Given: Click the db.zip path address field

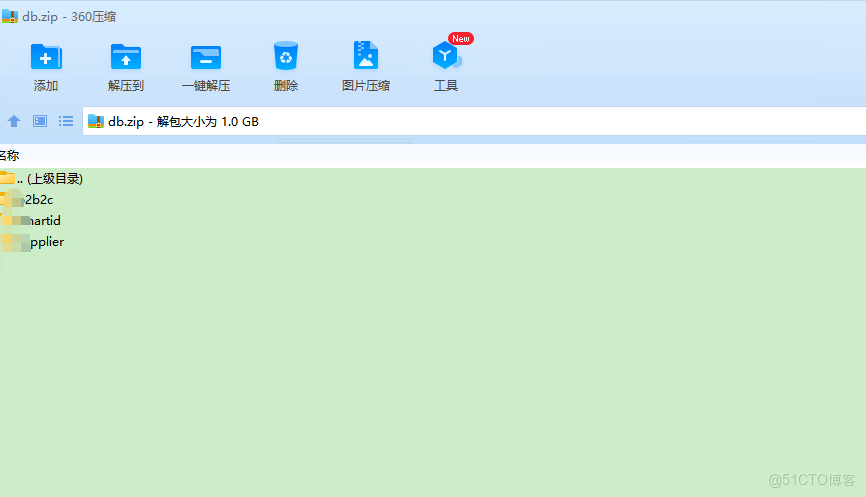Looking at the screenshot, I should 474,121.
